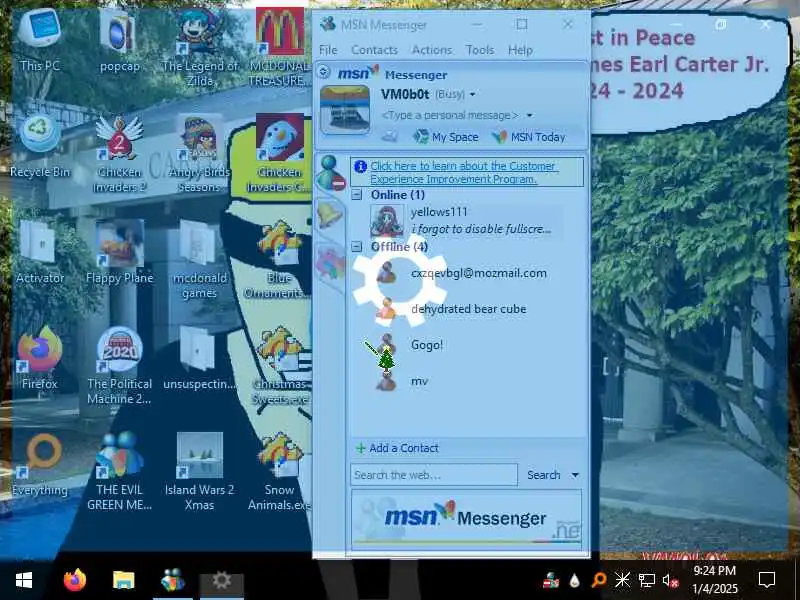The width and height of the screenshot is (800, 600).
Task: Collapse the Online (1) contact group
Action: click(357, 195)
